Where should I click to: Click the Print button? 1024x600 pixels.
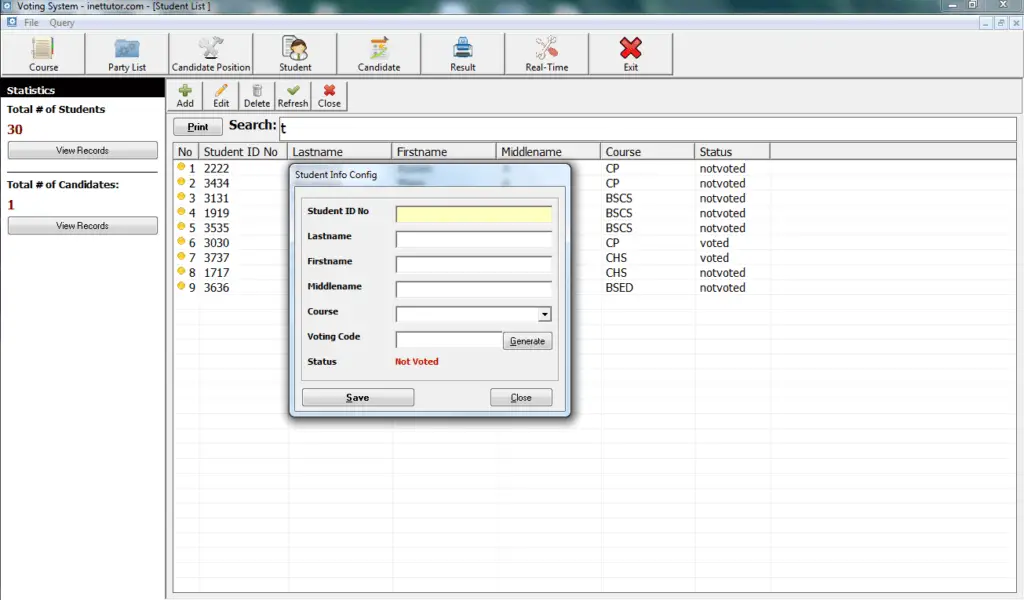[x=197, y=126]
